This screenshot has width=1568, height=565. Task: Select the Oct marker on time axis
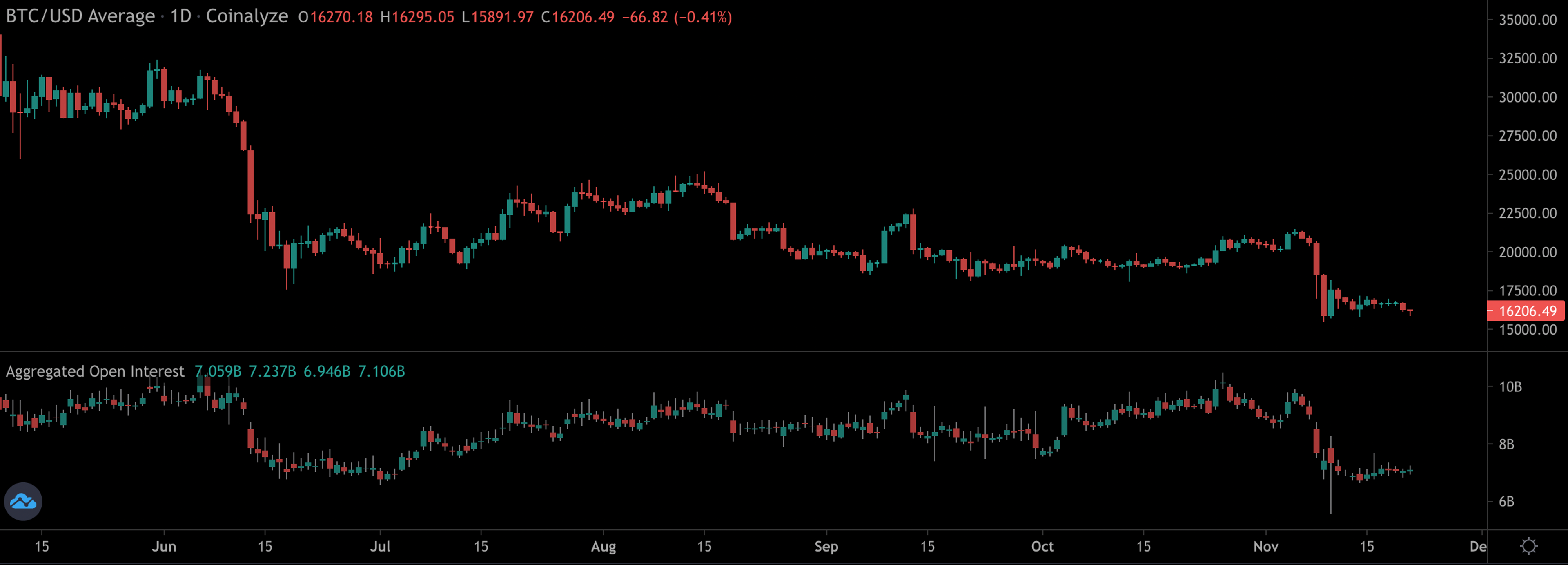[1042, 546]
